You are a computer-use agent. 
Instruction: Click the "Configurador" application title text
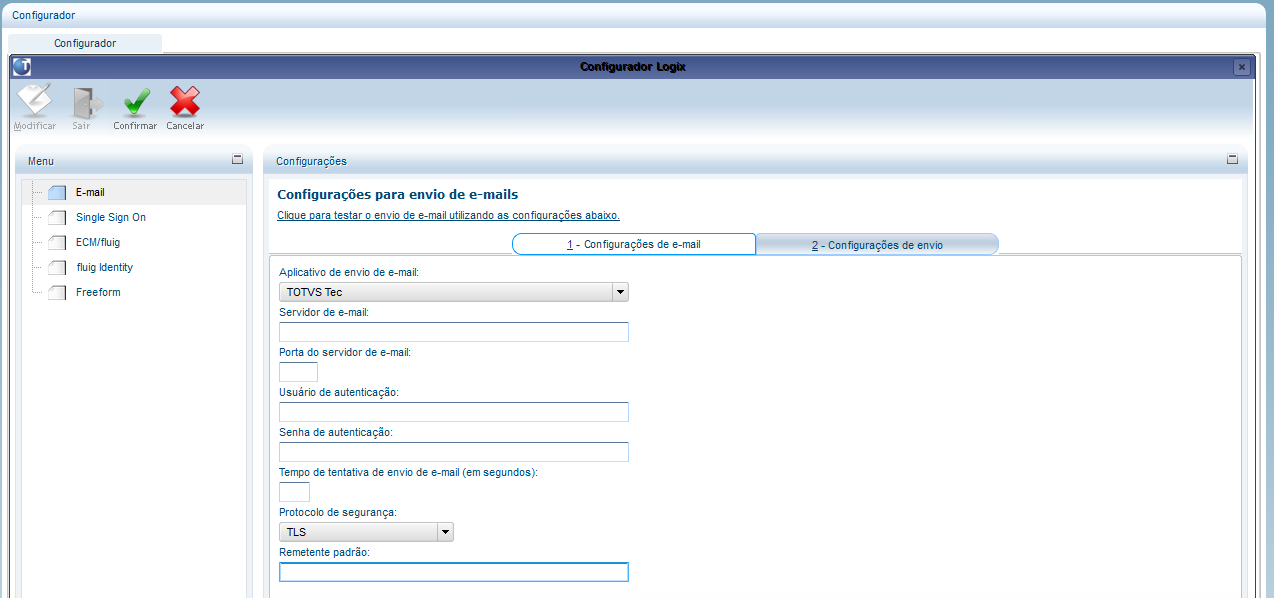point(43,15)
